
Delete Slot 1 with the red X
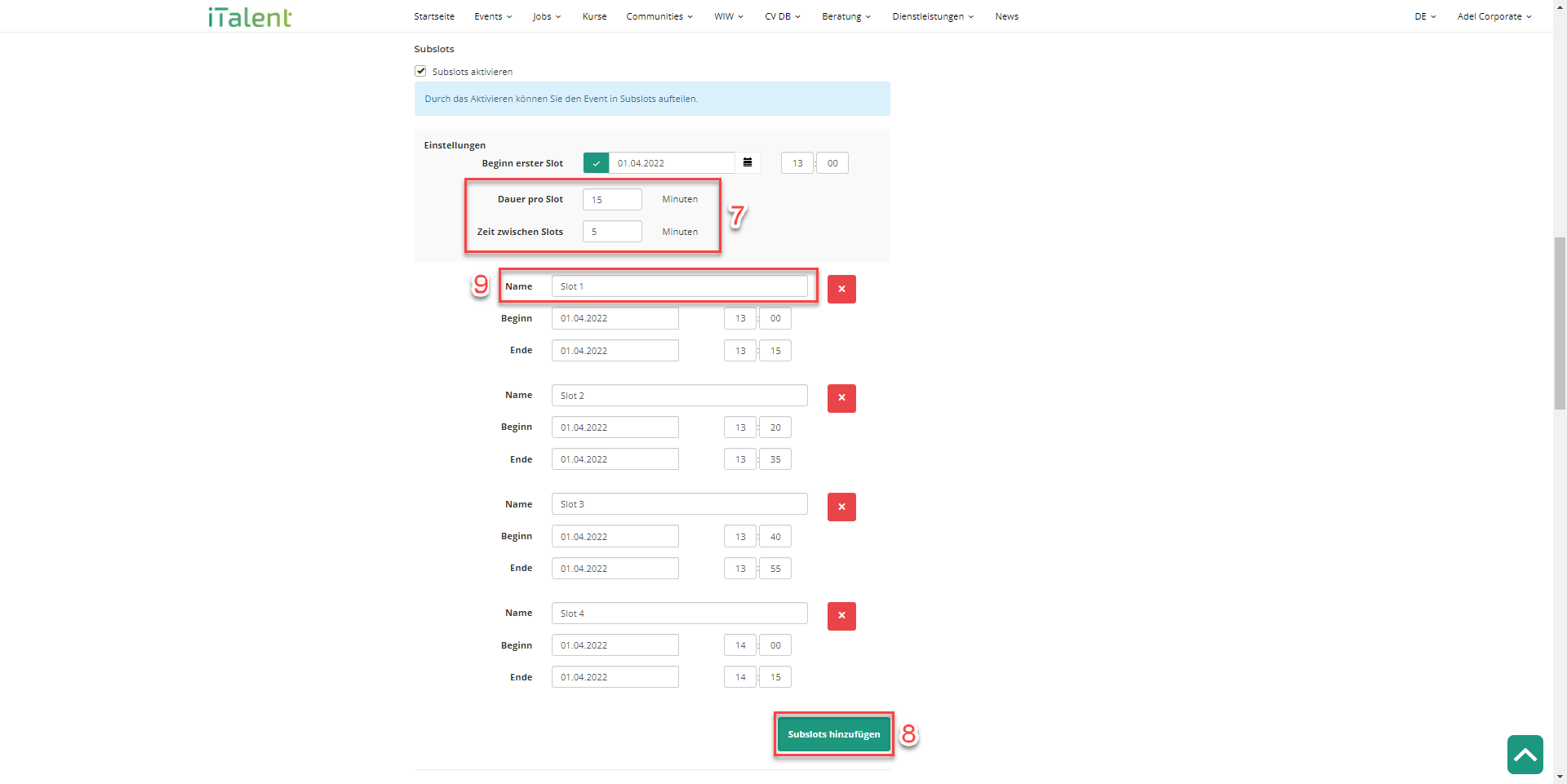point(841,289)
